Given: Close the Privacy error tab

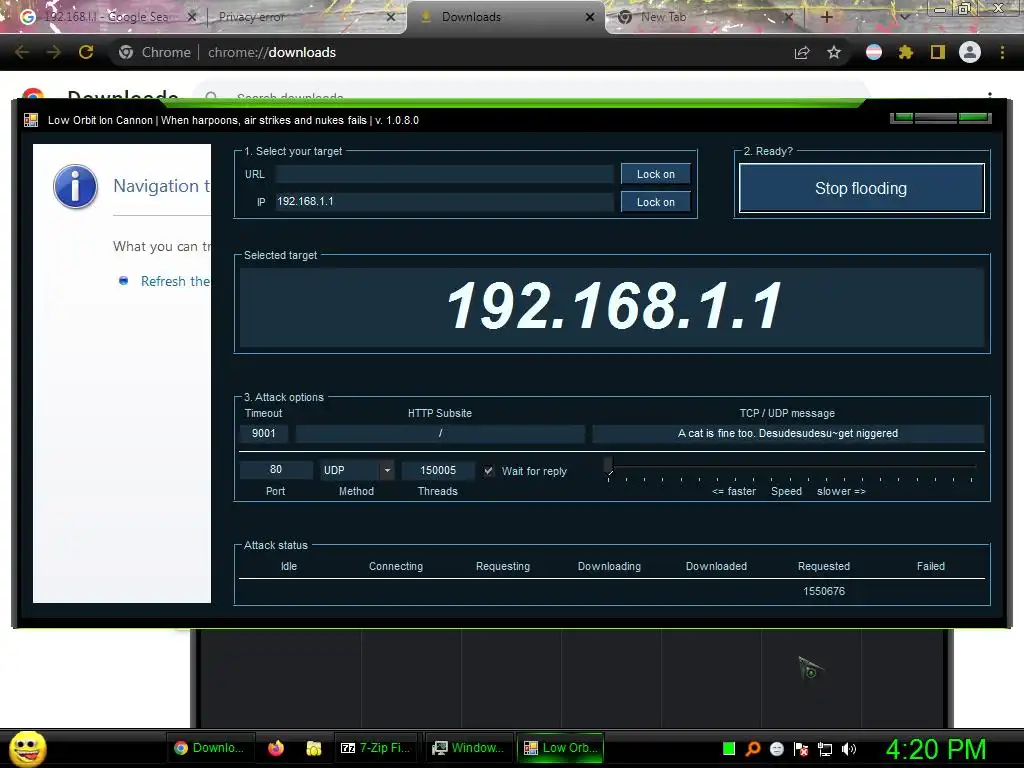Looking at the screenshot, I should [391, 17].
